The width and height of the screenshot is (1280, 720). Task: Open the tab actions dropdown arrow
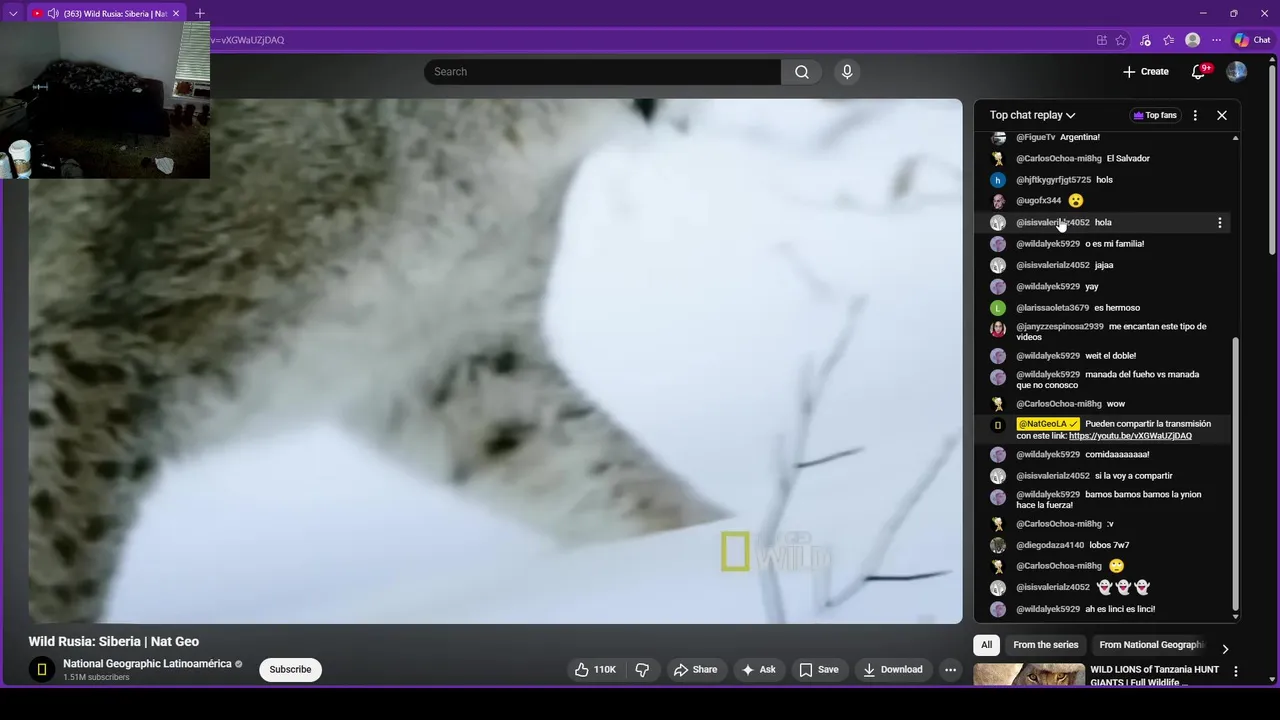click(x=13, y=14)
